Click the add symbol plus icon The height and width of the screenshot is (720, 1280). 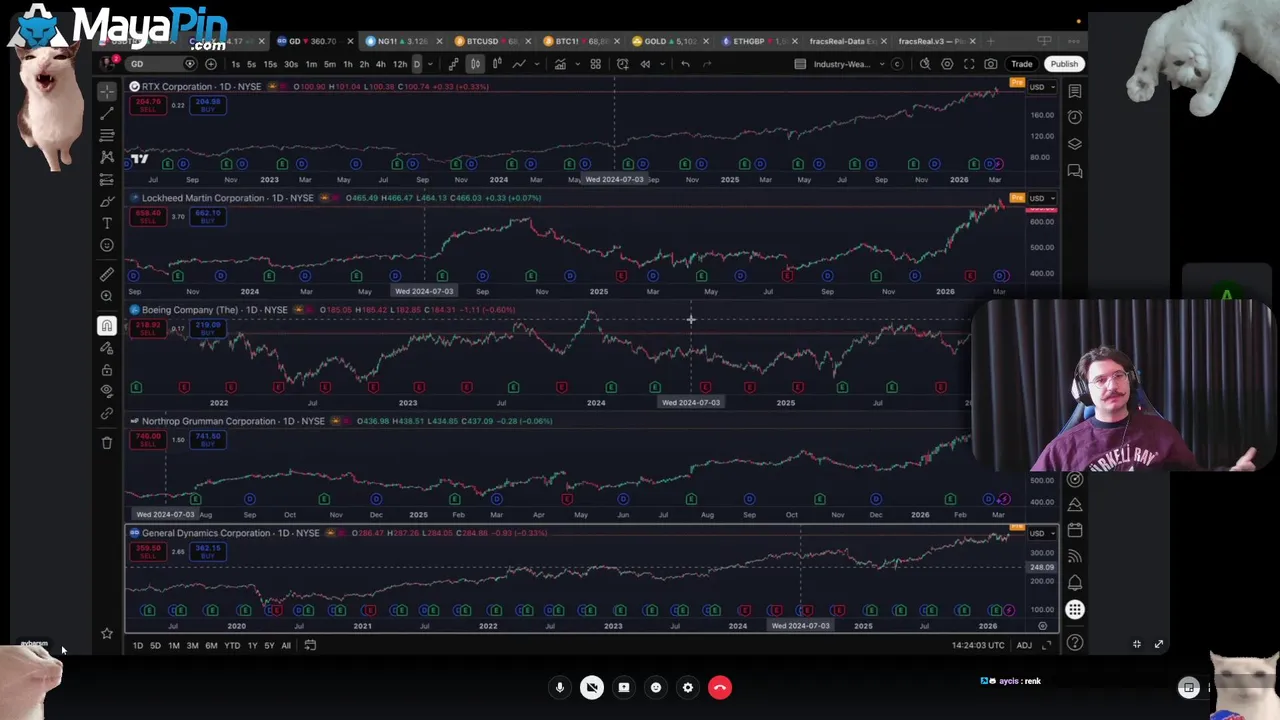211,64
